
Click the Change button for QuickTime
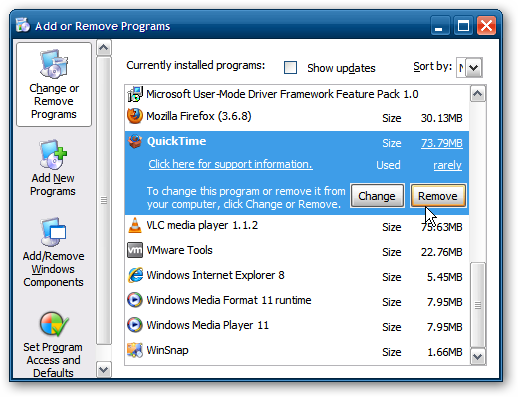[x=377, y=196]
